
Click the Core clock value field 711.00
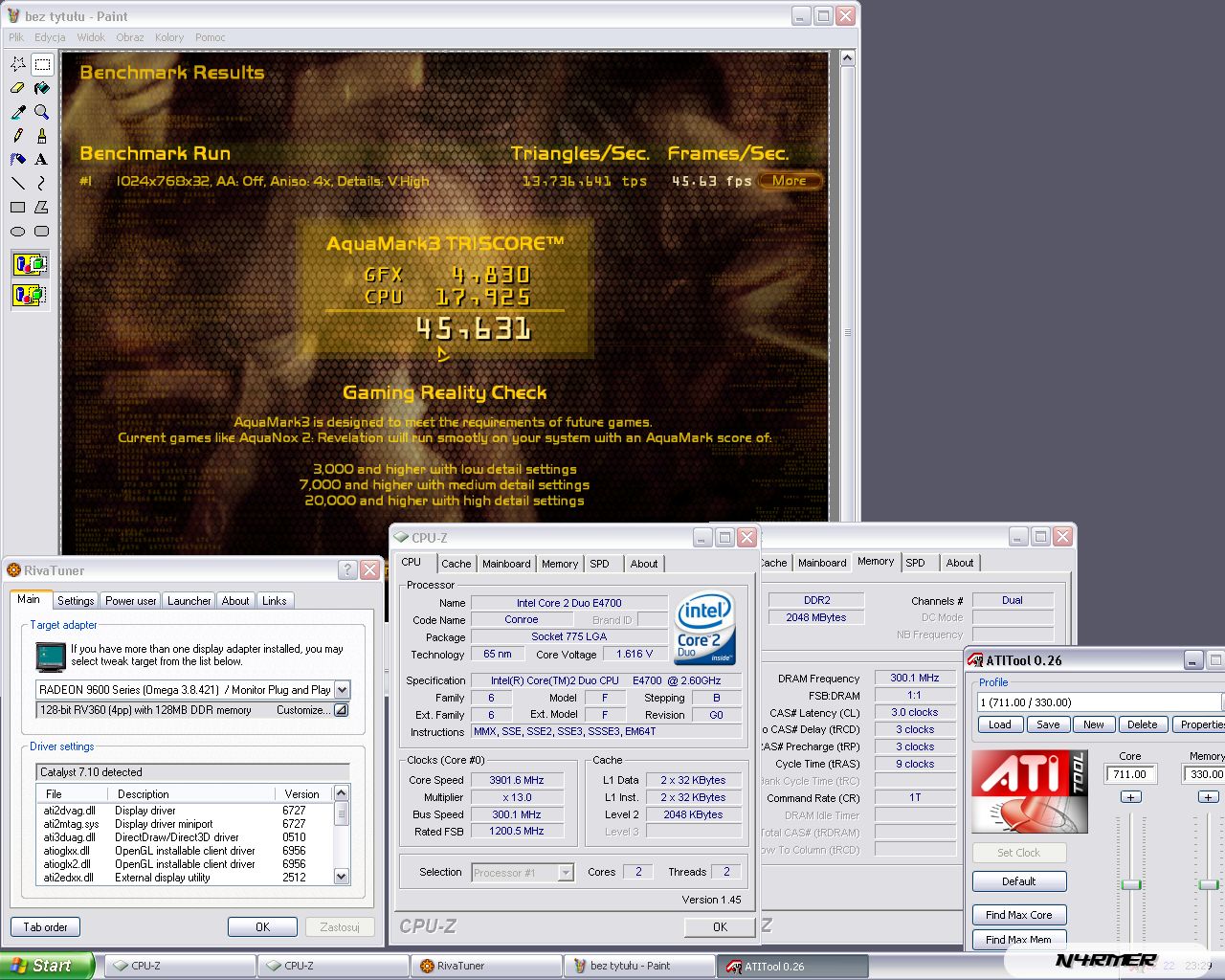1130,774
